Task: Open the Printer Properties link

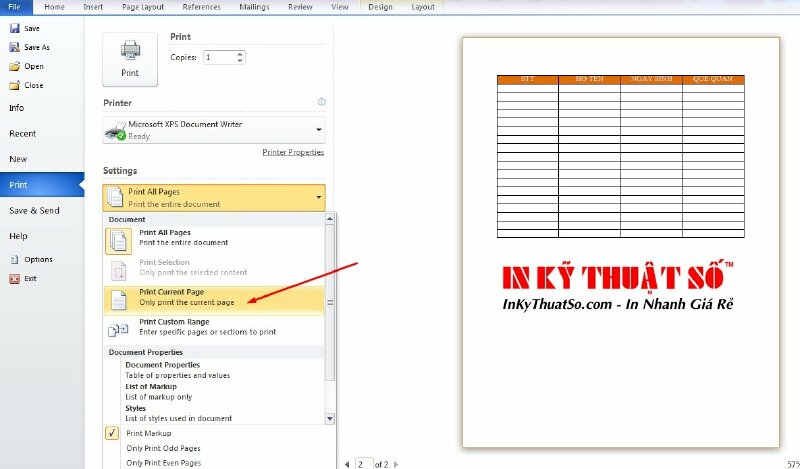Action: tap(292, 152)
